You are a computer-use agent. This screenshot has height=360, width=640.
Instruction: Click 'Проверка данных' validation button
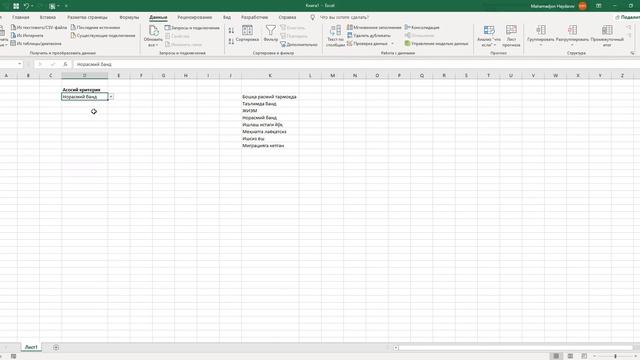pos(367,43)
